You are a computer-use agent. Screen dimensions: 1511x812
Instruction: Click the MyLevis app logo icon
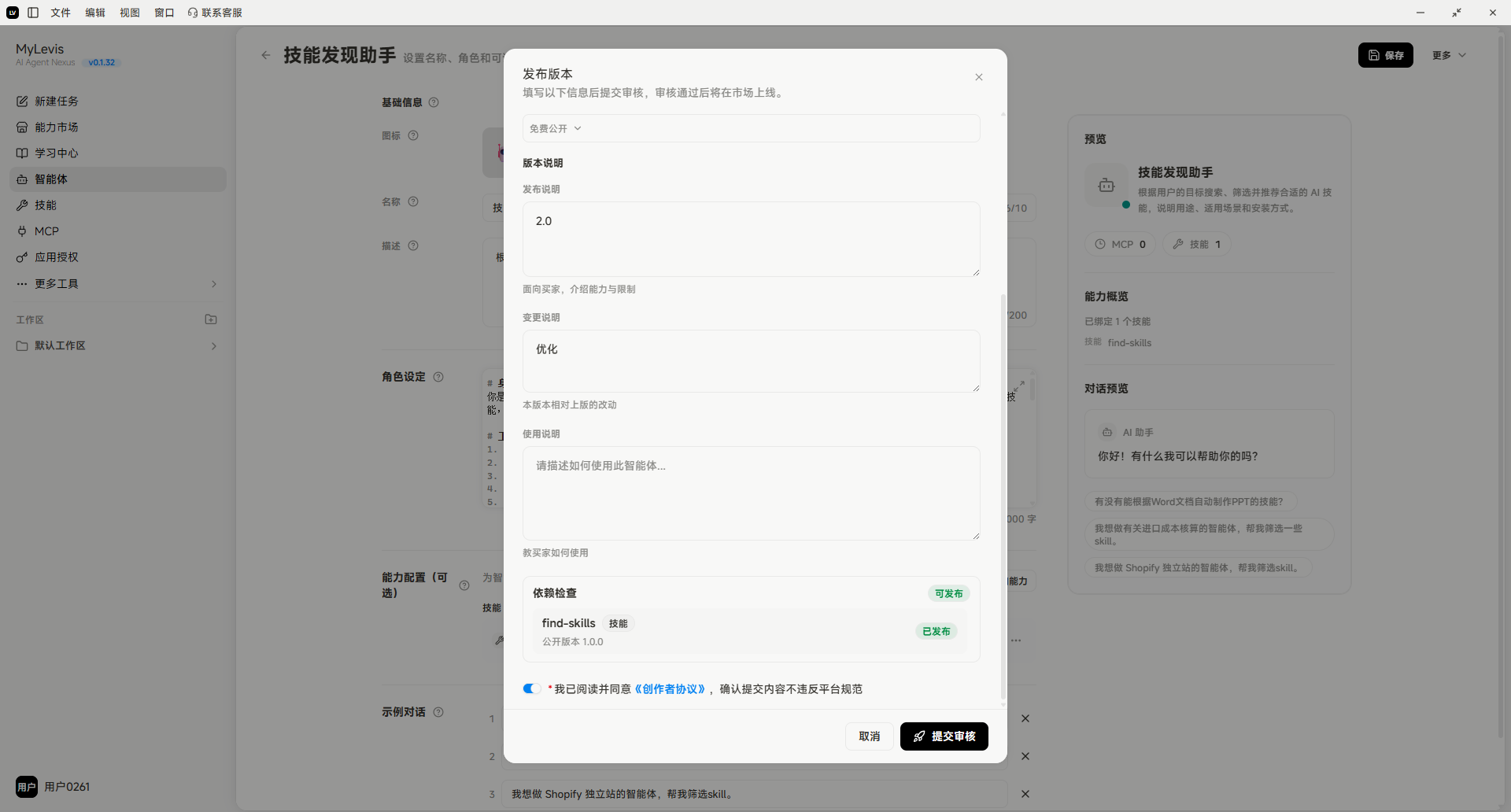pos(13,13)
